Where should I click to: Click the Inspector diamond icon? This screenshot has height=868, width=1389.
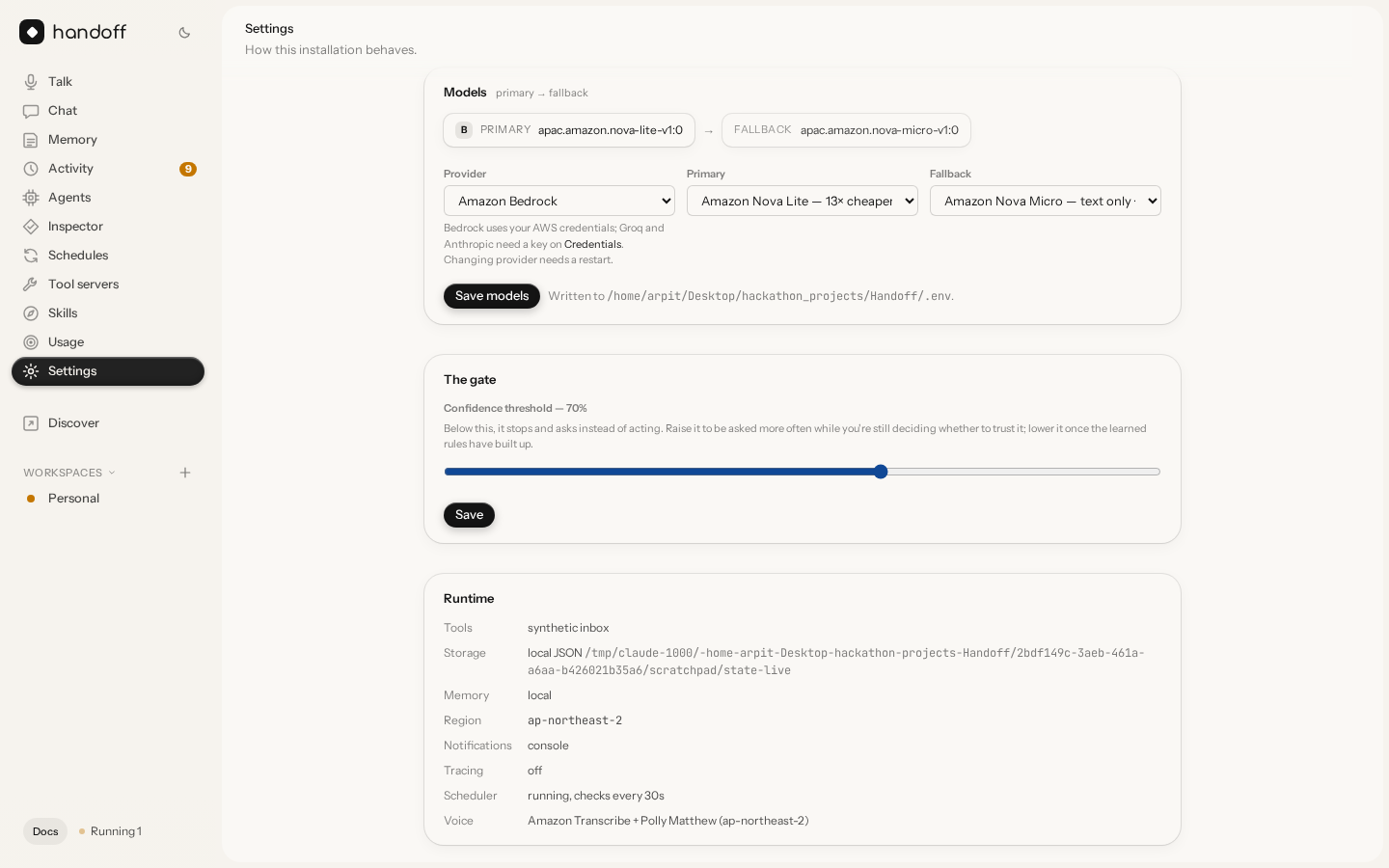31,227
